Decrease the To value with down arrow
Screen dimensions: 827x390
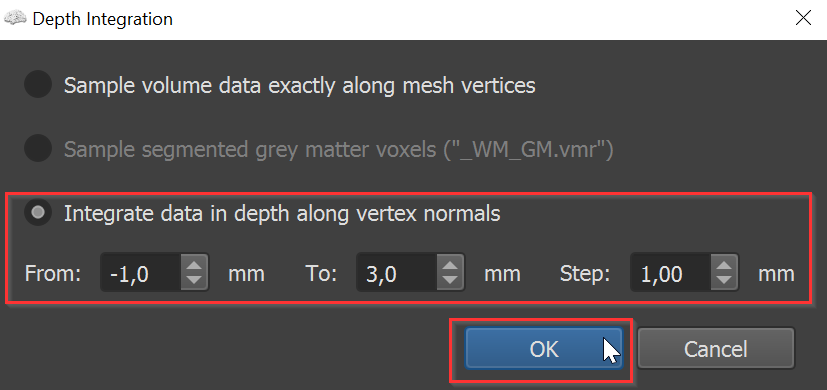(450, 281)
